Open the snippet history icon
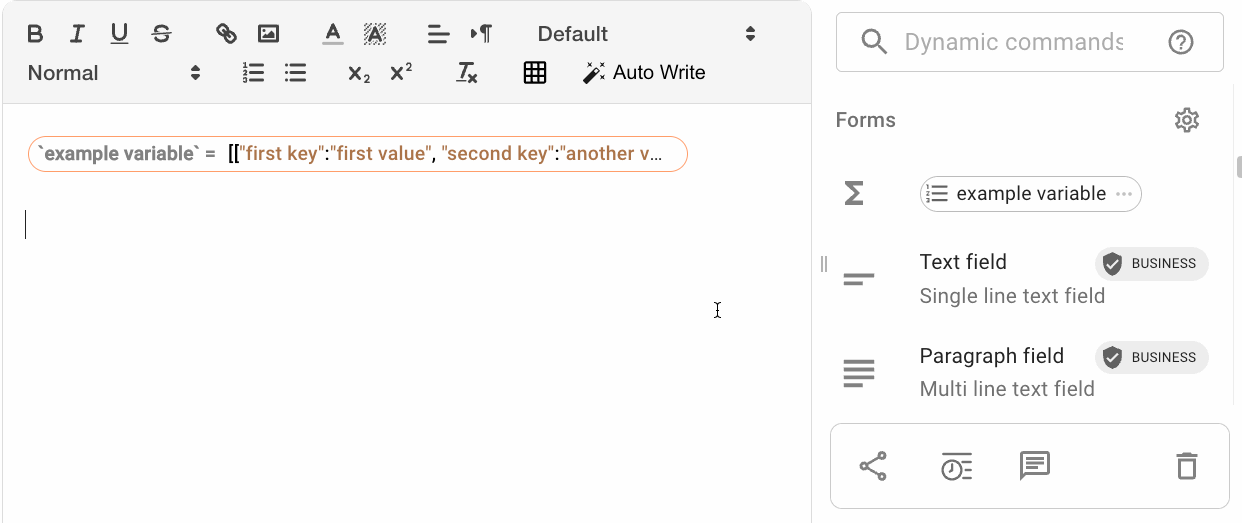Image resolution: width=1242 pixels, height=523 pixels. coord(956,466)
